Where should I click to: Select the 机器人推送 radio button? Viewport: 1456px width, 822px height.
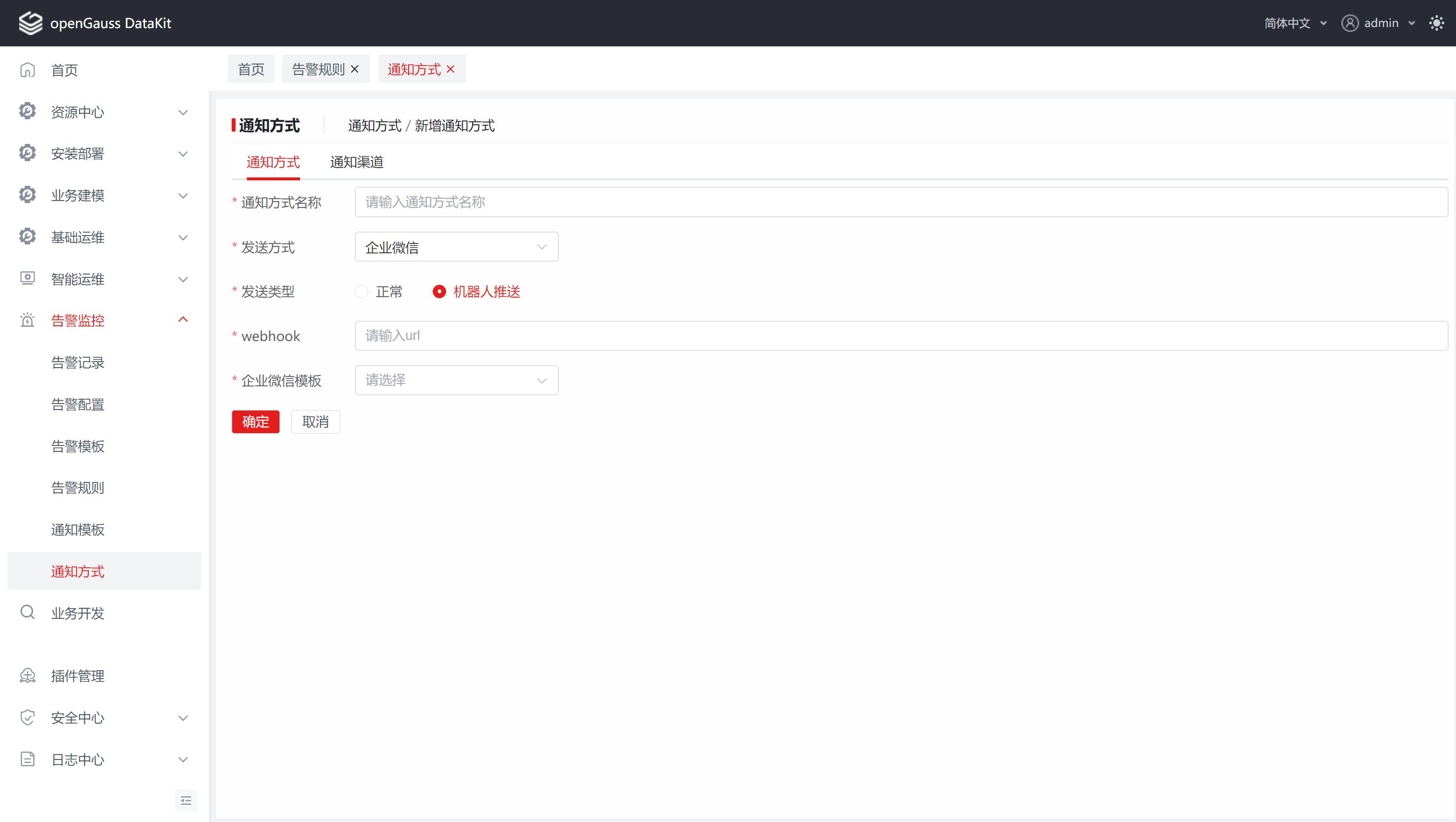click(x=439, y=292)
